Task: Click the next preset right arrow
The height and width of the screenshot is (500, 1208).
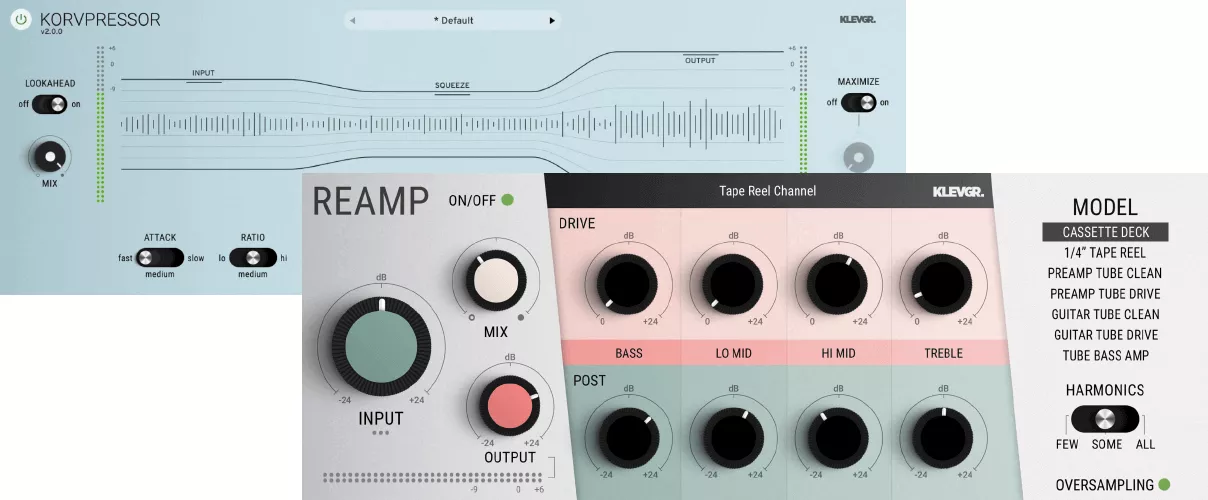Action: (x=551, y=20)
